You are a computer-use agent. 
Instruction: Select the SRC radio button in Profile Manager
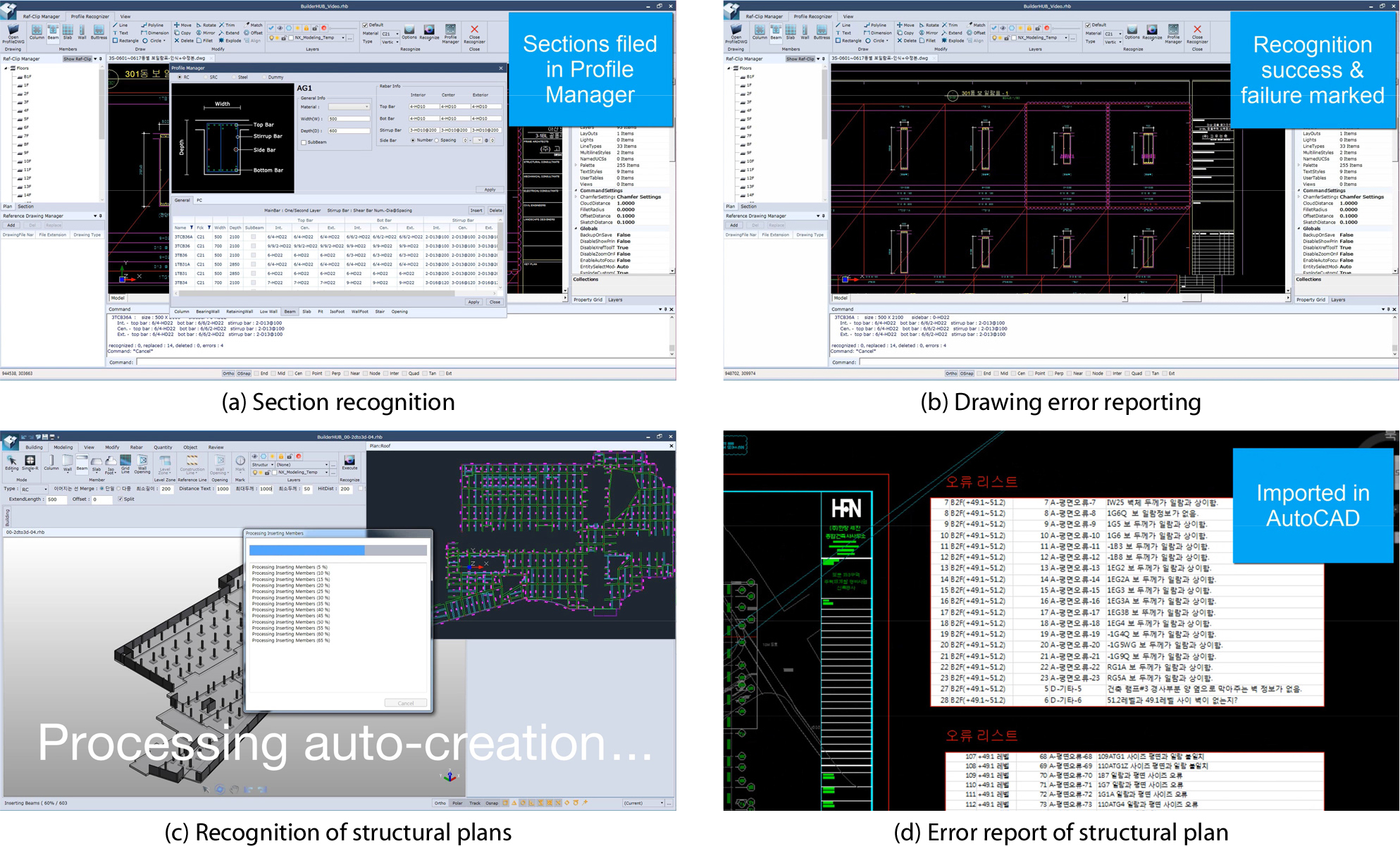tap(206, 77)
